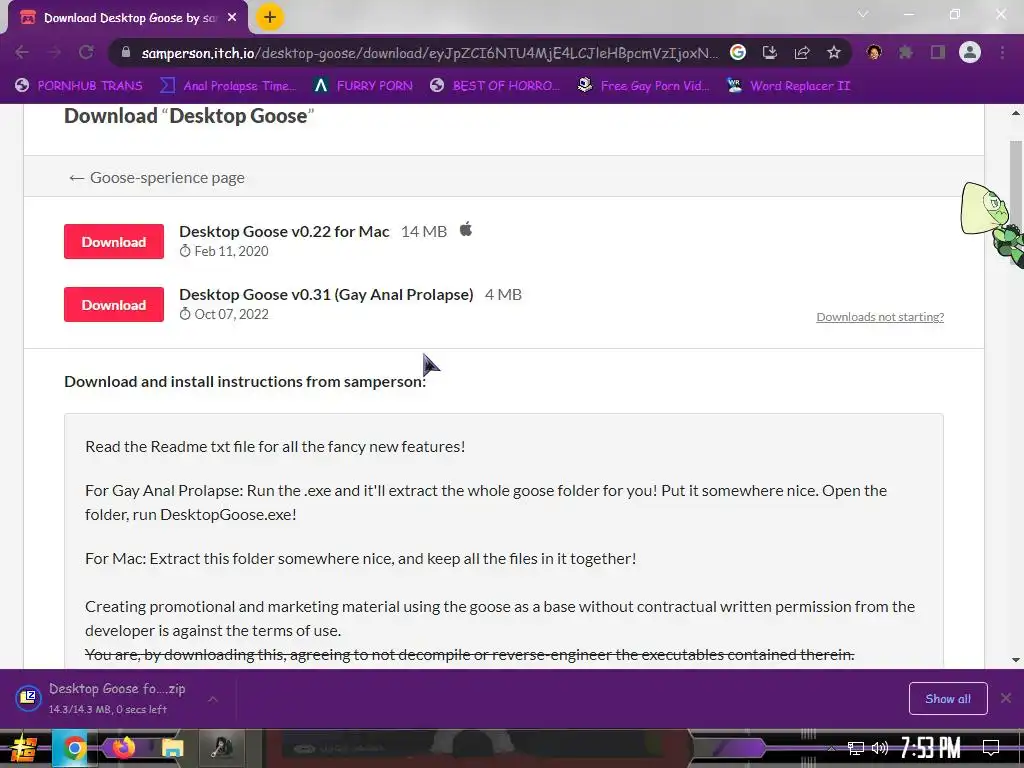Bookmark this page with the star icon
1024x768 pixels.
834,52
